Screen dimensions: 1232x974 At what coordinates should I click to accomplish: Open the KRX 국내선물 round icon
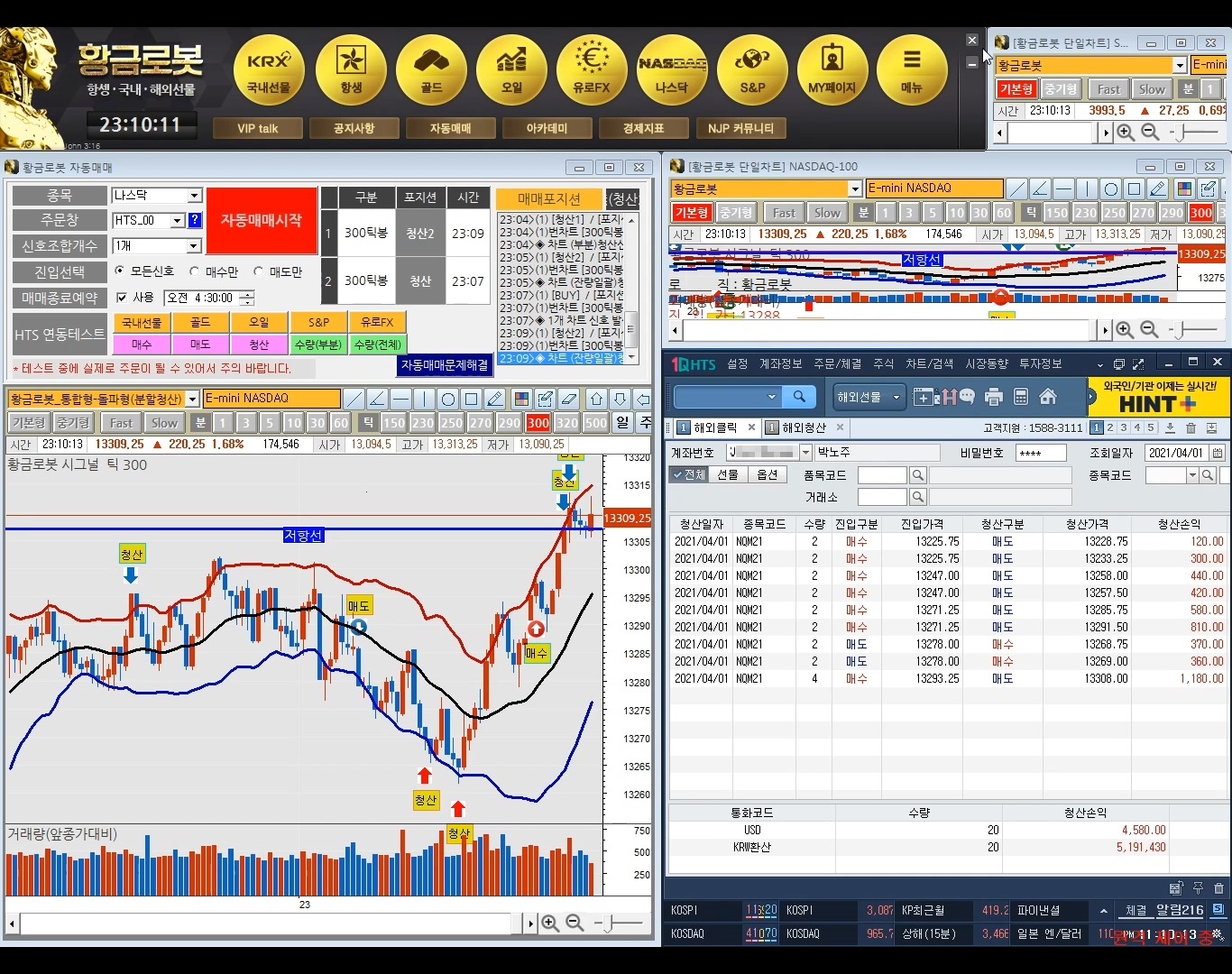point(269,71)
